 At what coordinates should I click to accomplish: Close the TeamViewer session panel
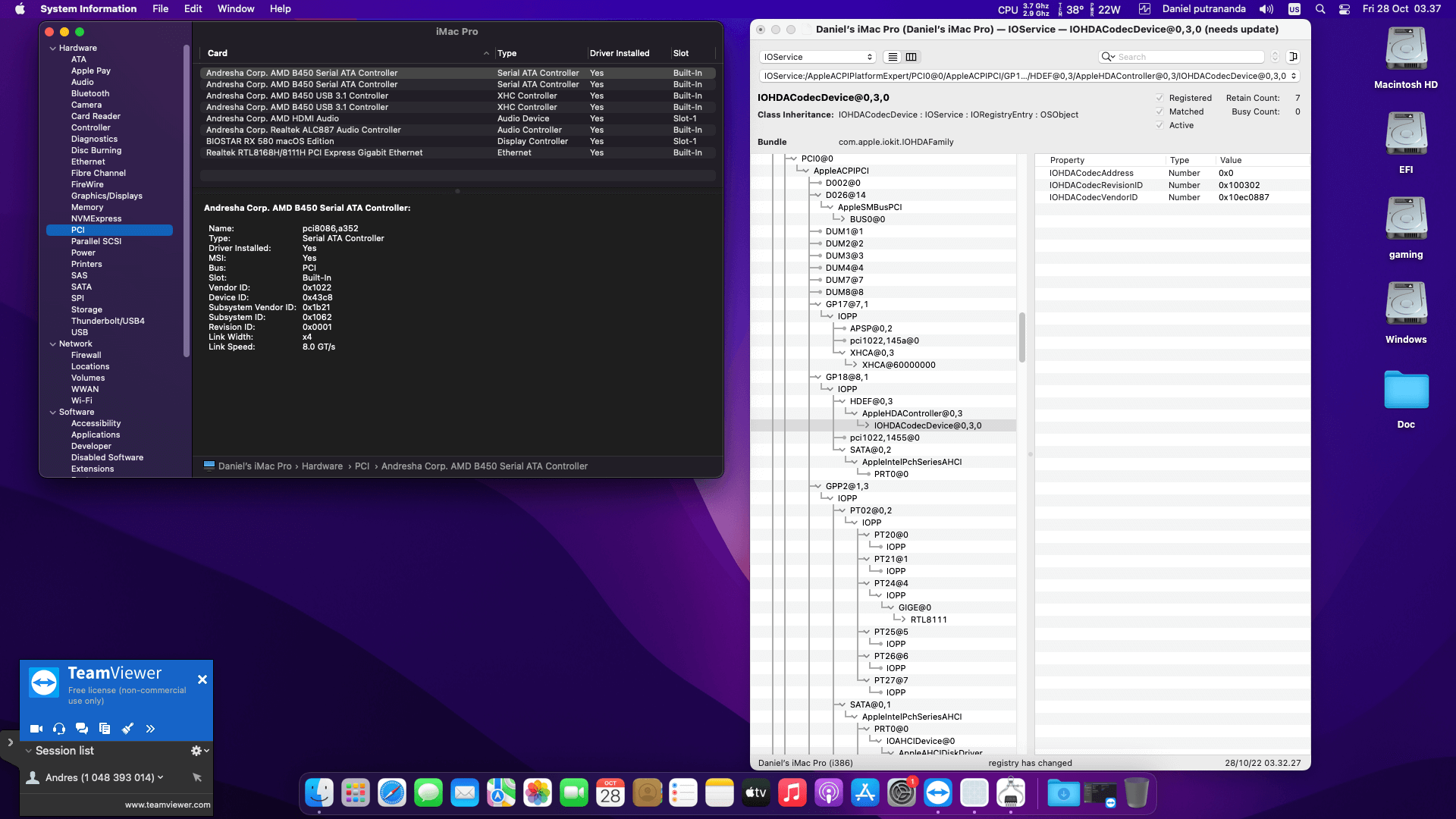coord(202,679)
